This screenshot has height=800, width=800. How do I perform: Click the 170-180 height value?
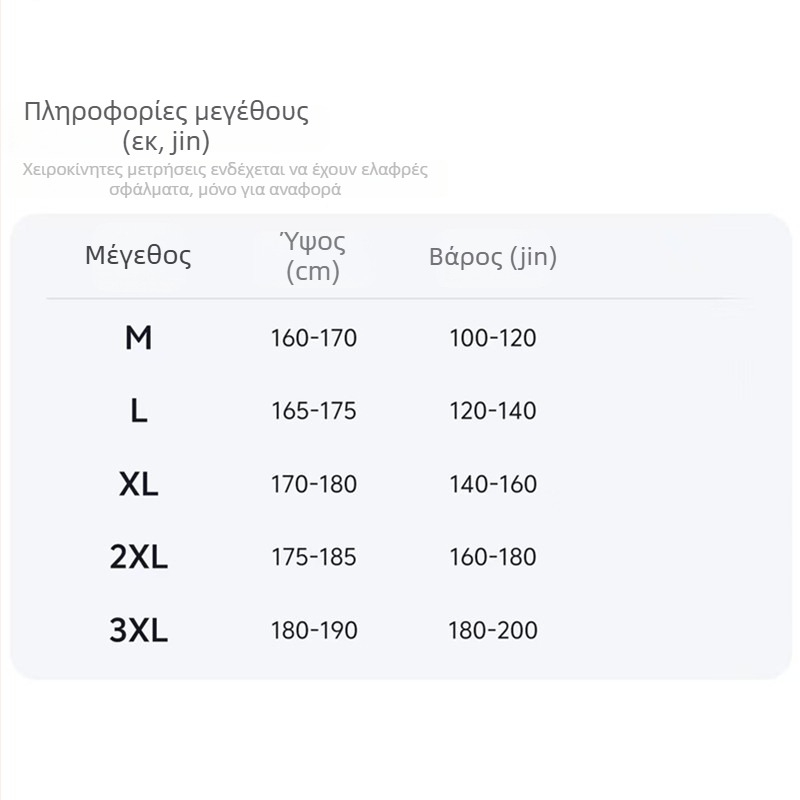313,484
